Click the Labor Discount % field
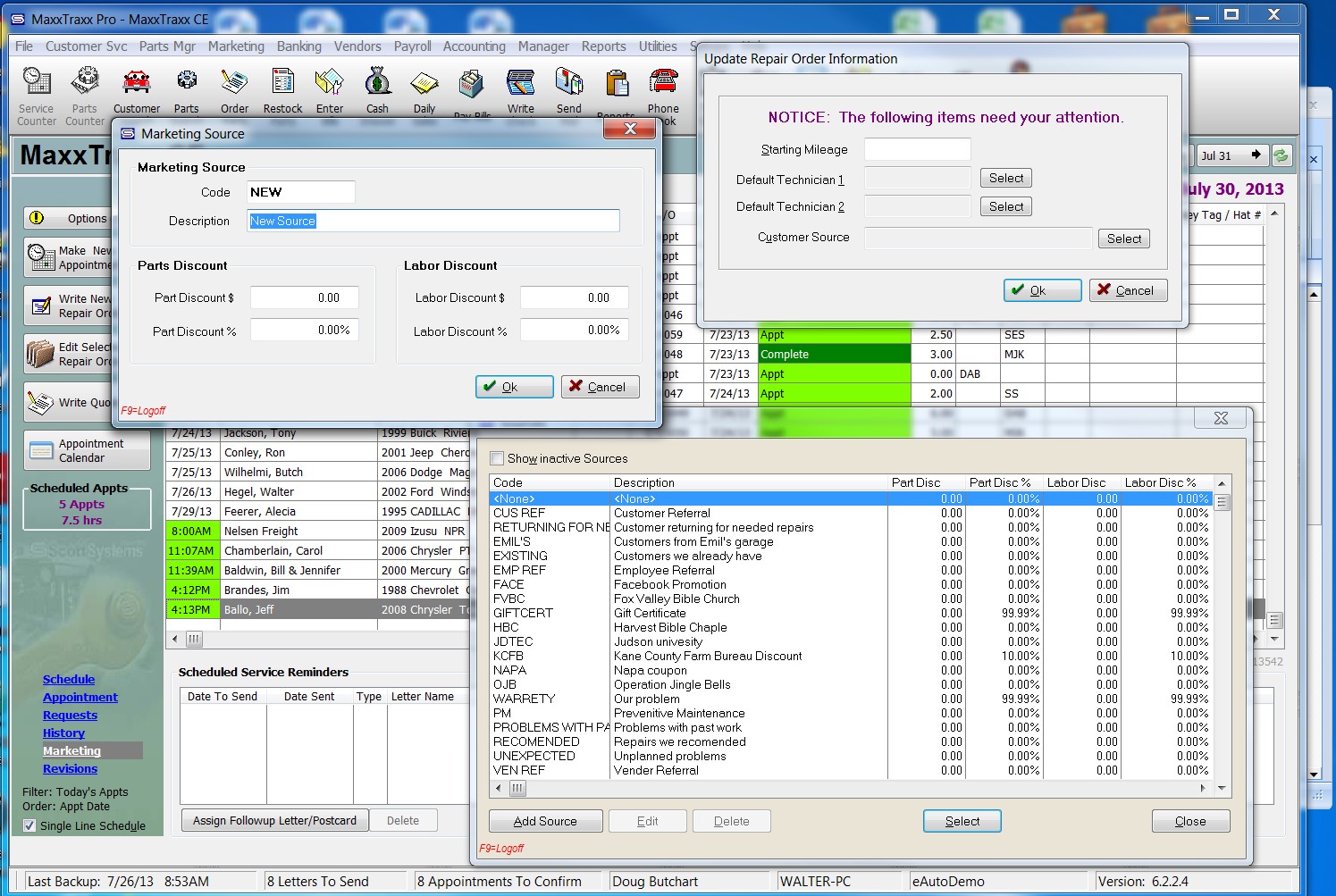The width and height of the screenshot is (1336, 896). click(x=575, y=331)
